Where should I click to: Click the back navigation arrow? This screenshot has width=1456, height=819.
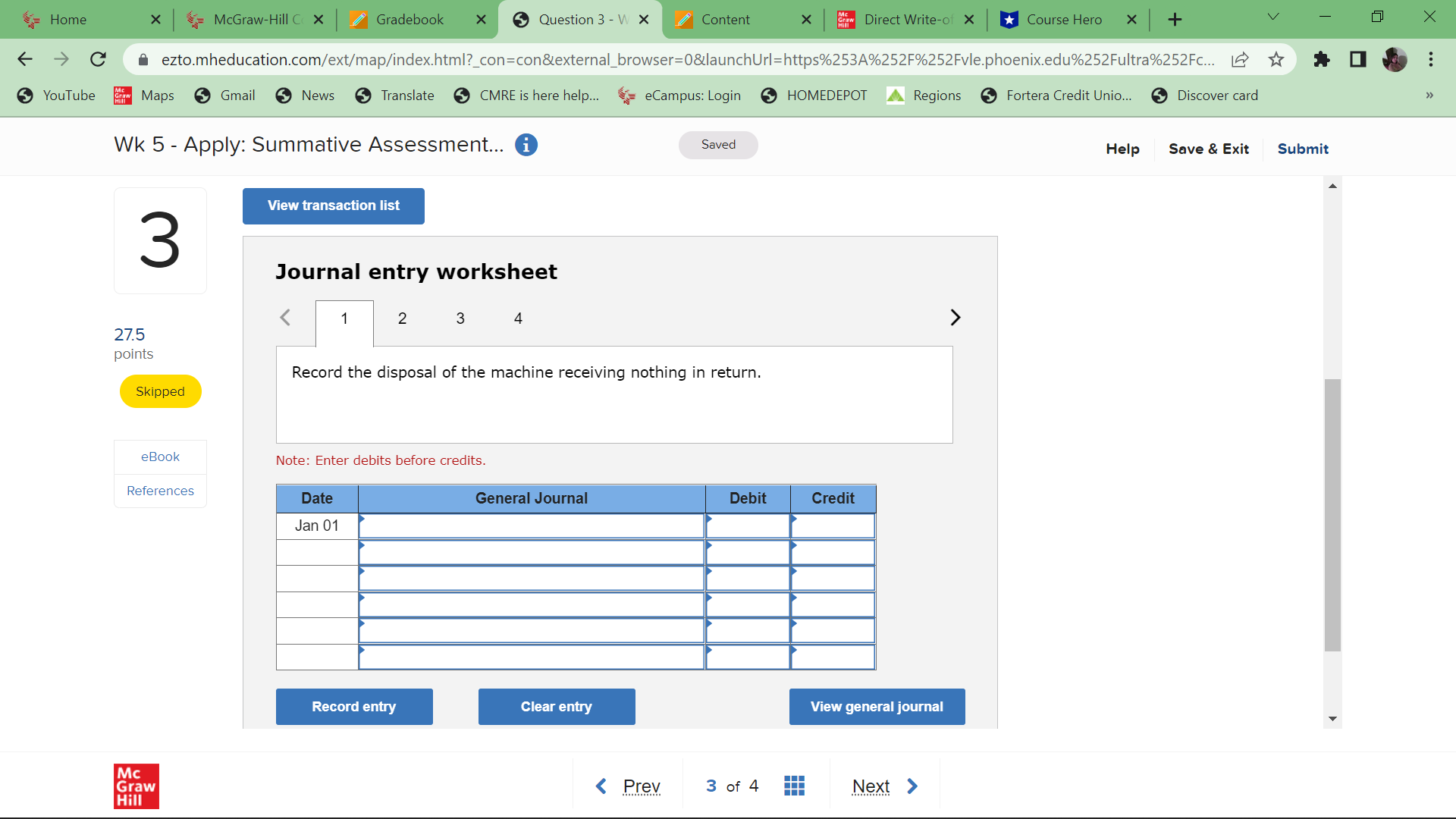tap(25, 59)
